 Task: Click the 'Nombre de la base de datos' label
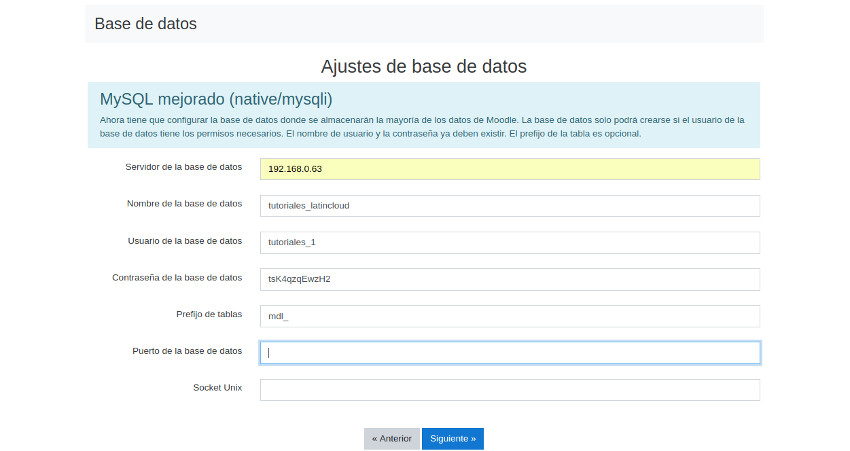[x=184, y=204]
